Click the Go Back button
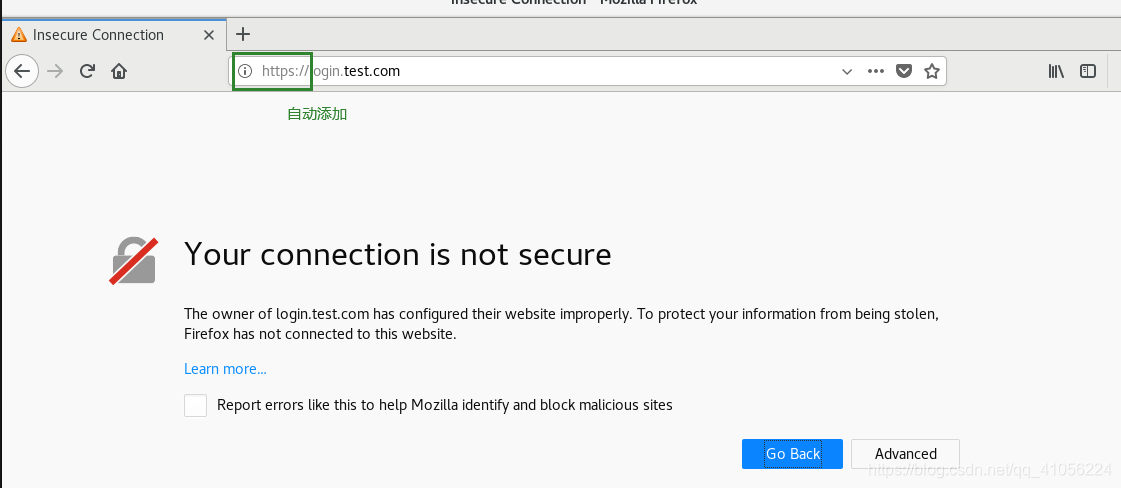1121x488 pixels. click(792, 454)
